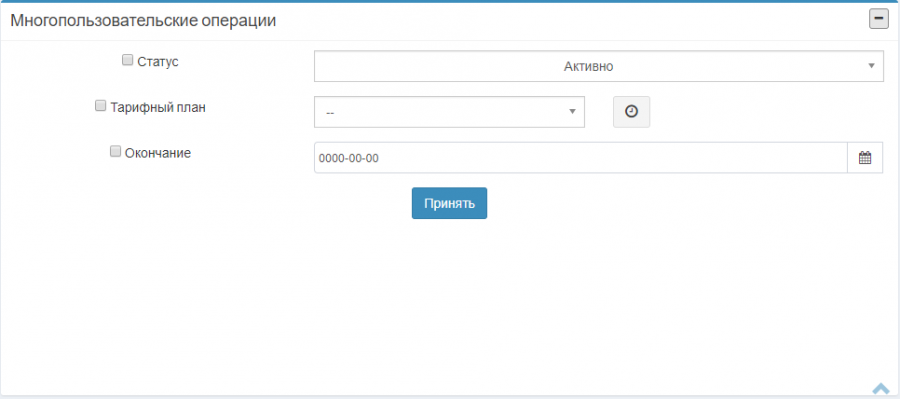Click the Тарифный план label text
900x399 pixels.
(158, 107)
